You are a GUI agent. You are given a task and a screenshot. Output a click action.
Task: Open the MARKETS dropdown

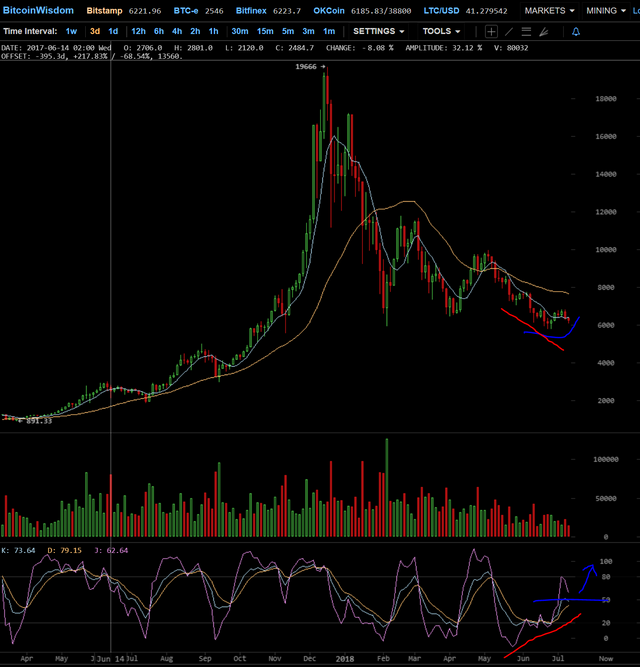(x=549, y=11)
